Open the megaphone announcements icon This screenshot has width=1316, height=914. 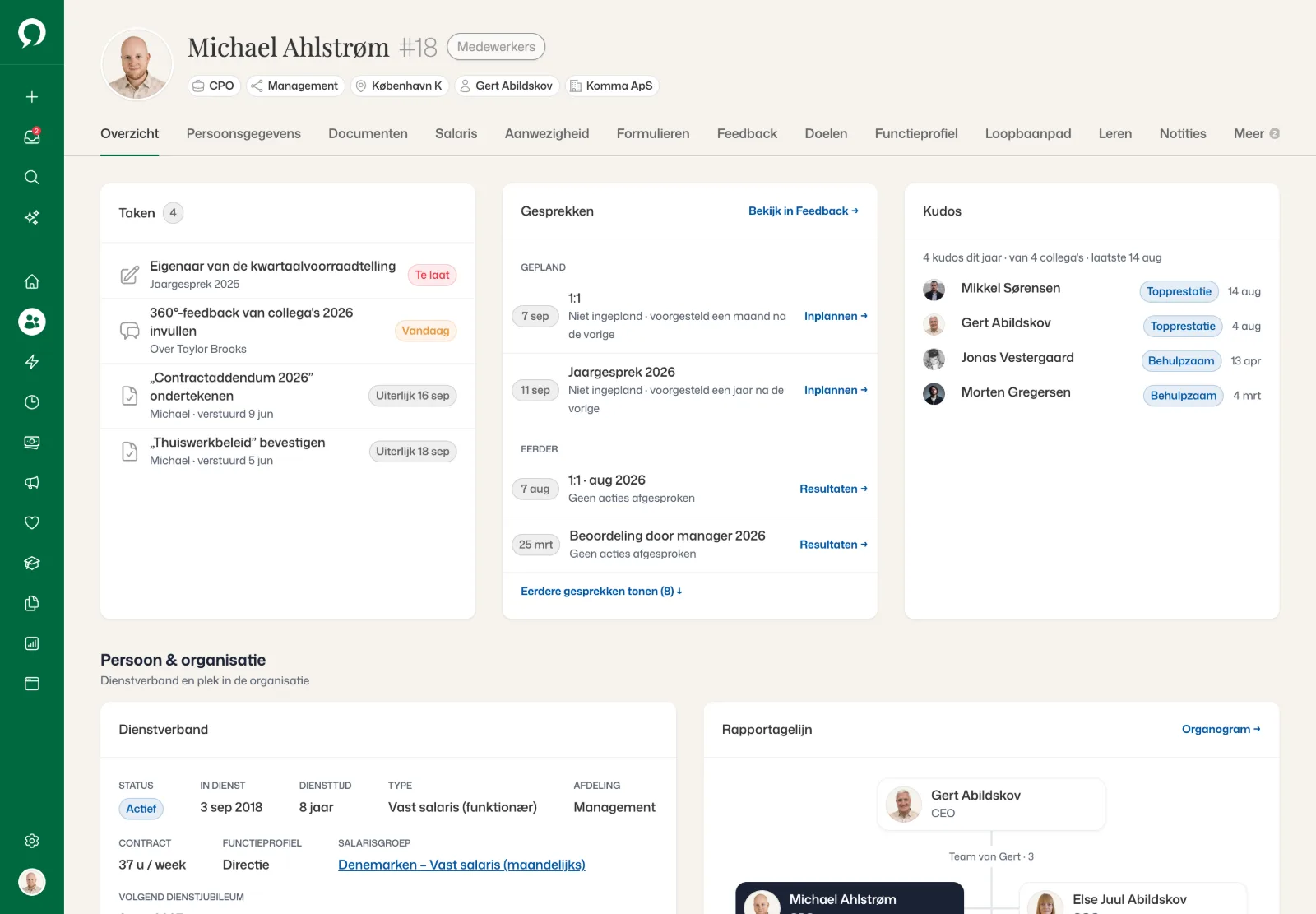point(32,483)
